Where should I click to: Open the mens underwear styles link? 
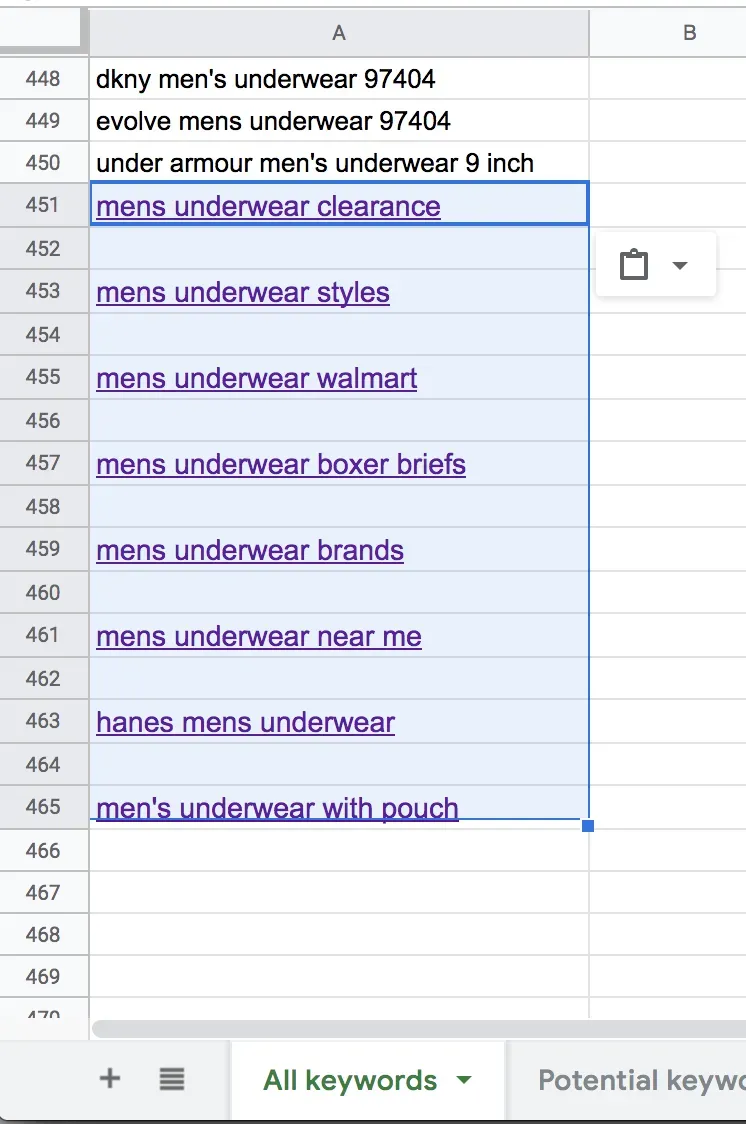(x=243, y=293)
